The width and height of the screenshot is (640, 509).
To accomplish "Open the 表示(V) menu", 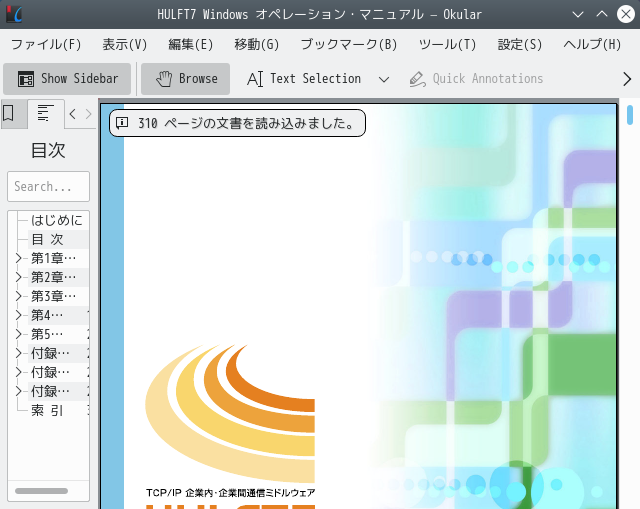I will (x=124, y=44).
